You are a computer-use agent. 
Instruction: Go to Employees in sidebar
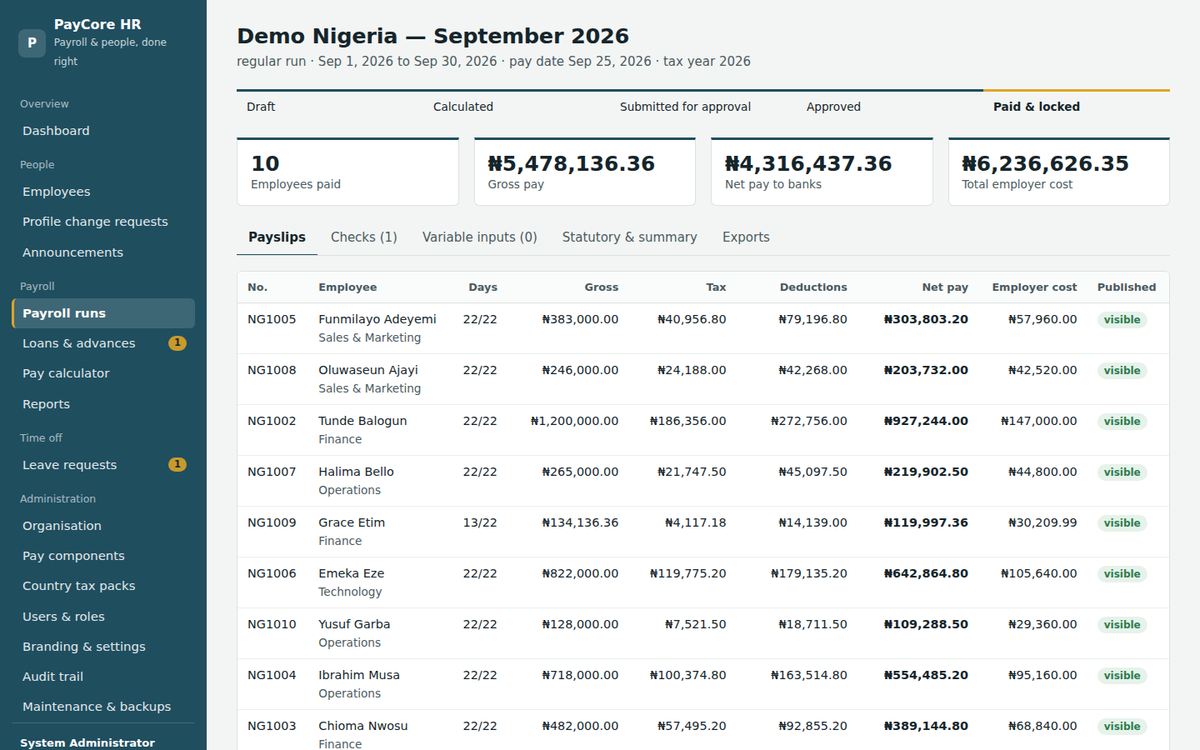pyautogui.click(x=103, y=192)
